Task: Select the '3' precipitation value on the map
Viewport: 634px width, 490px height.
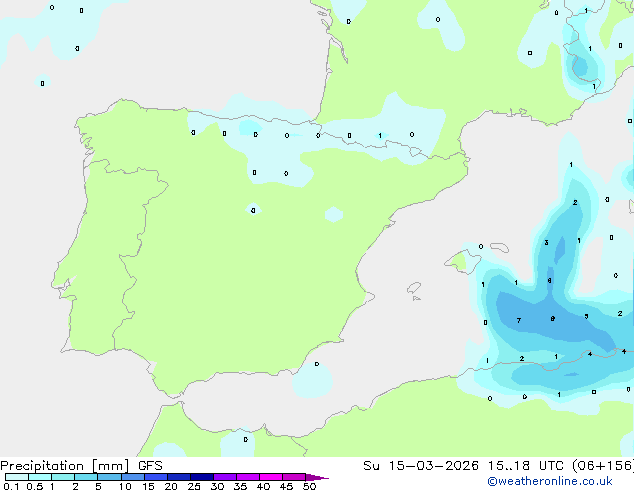Action: click(x=546, y=243)
